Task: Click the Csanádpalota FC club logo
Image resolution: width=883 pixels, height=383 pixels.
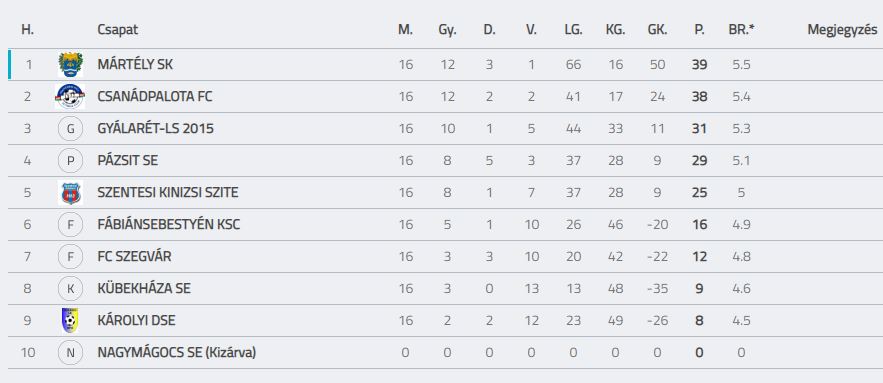Action: click(70, 97)
